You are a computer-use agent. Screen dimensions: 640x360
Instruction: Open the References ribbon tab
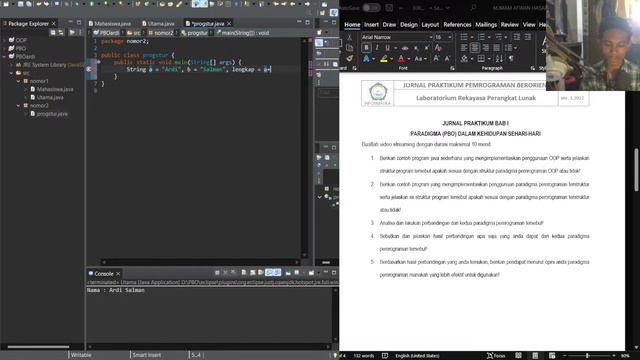click(457, 25)
